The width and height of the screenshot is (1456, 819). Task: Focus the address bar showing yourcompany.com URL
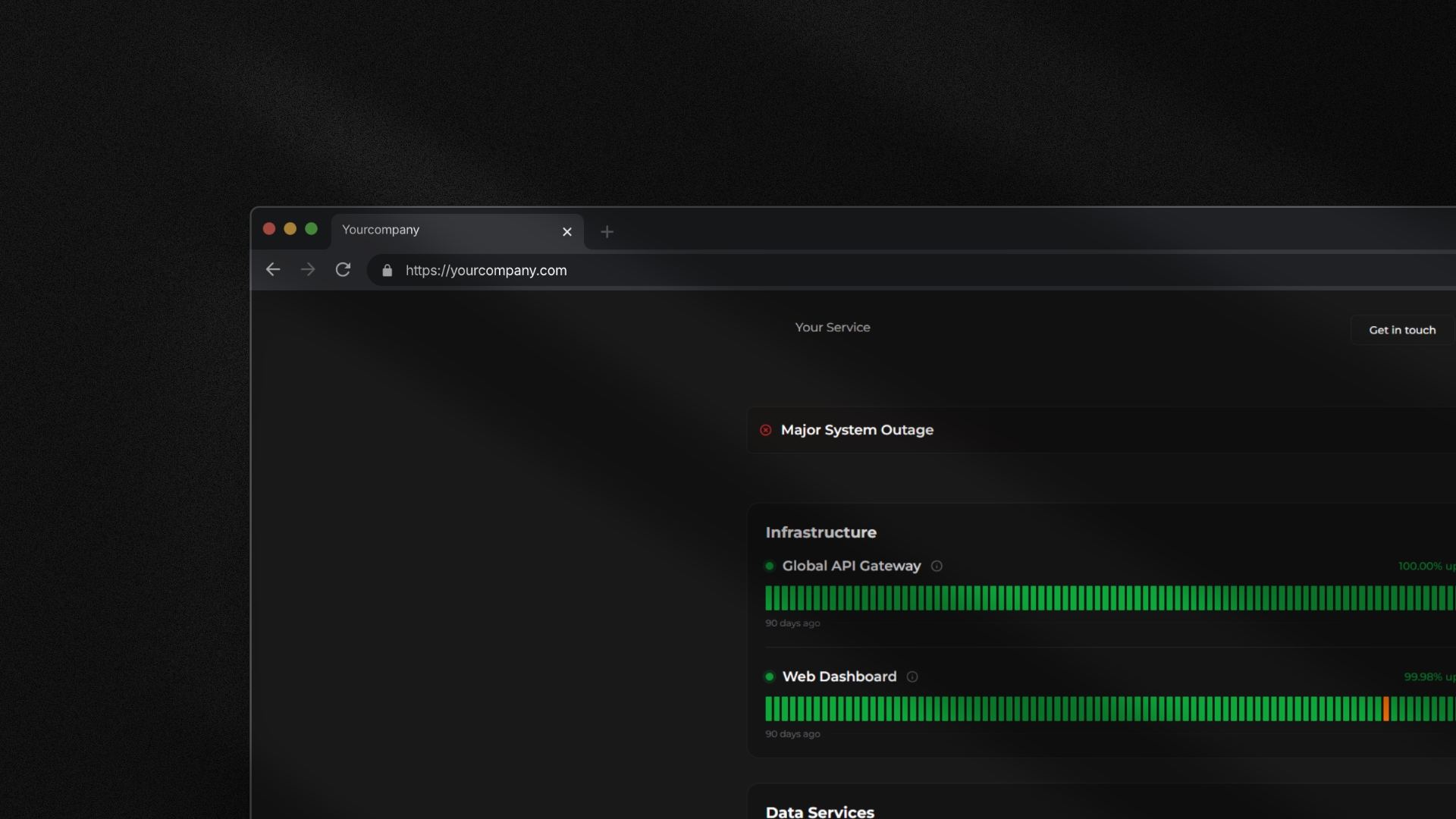[x=910, y=271]
